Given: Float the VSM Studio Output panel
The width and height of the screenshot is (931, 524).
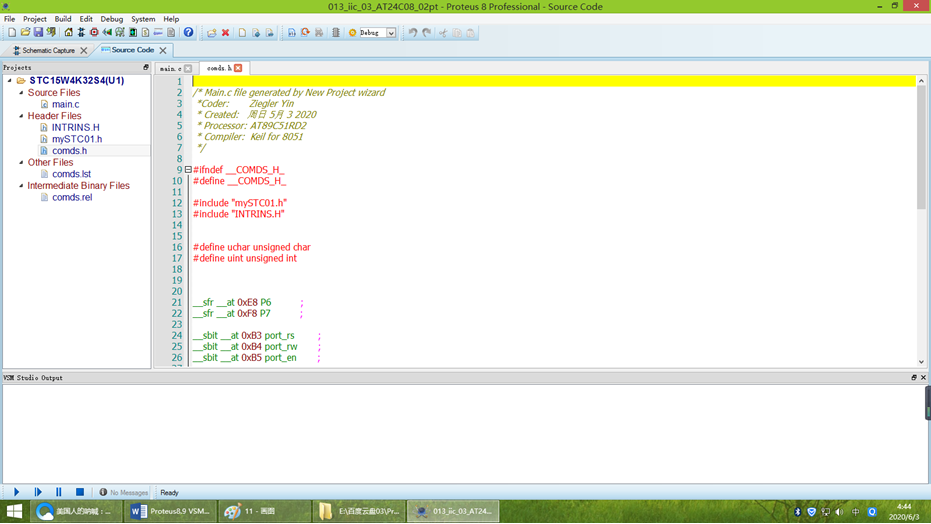Looking at the screenshot, I should [x=914, y=377].
